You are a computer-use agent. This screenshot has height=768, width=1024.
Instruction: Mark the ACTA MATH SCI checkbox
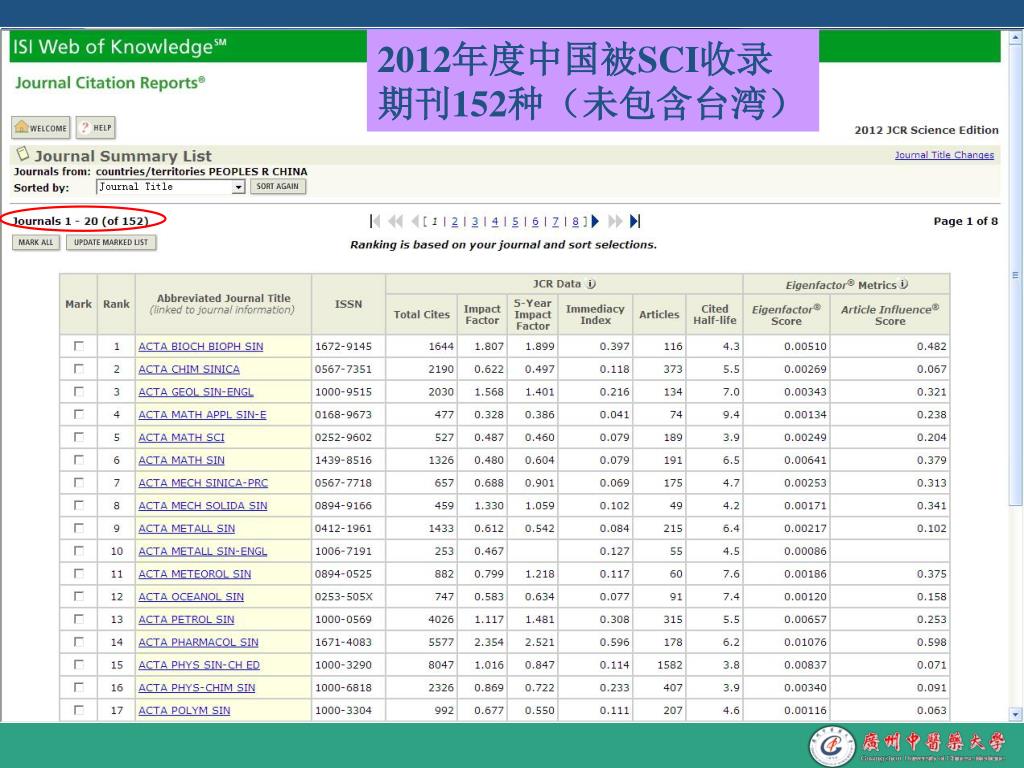click(79, 437)
